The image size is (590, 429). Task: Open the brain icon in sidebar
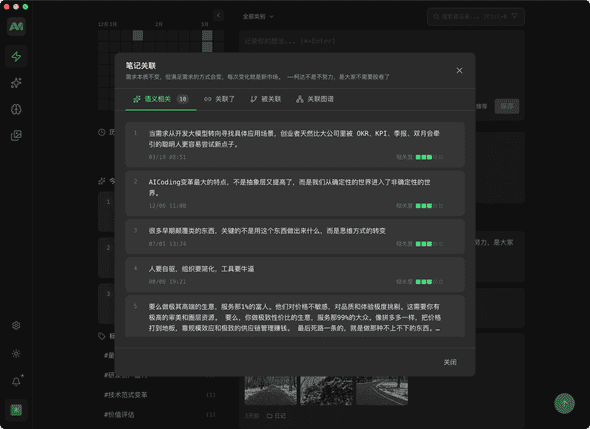pos(16,109)
